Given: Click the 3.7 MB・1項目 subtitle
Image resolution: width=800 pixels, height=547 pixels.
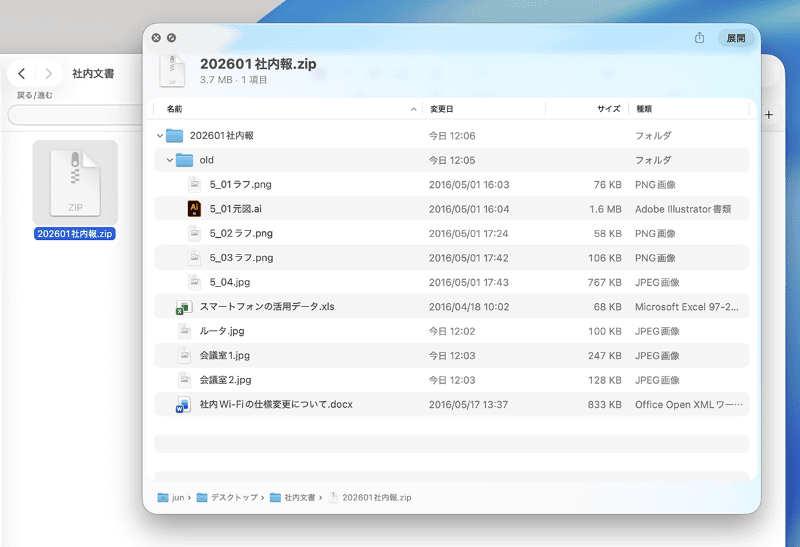Looking at the screenshot, I should coord(234,80).
